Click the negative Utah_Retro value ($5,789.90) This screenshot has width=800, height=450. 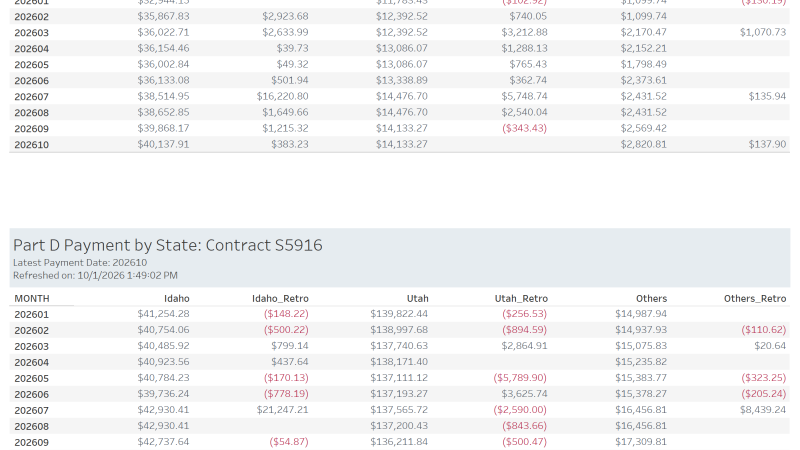pyautogui.click(x=520, y=378)
